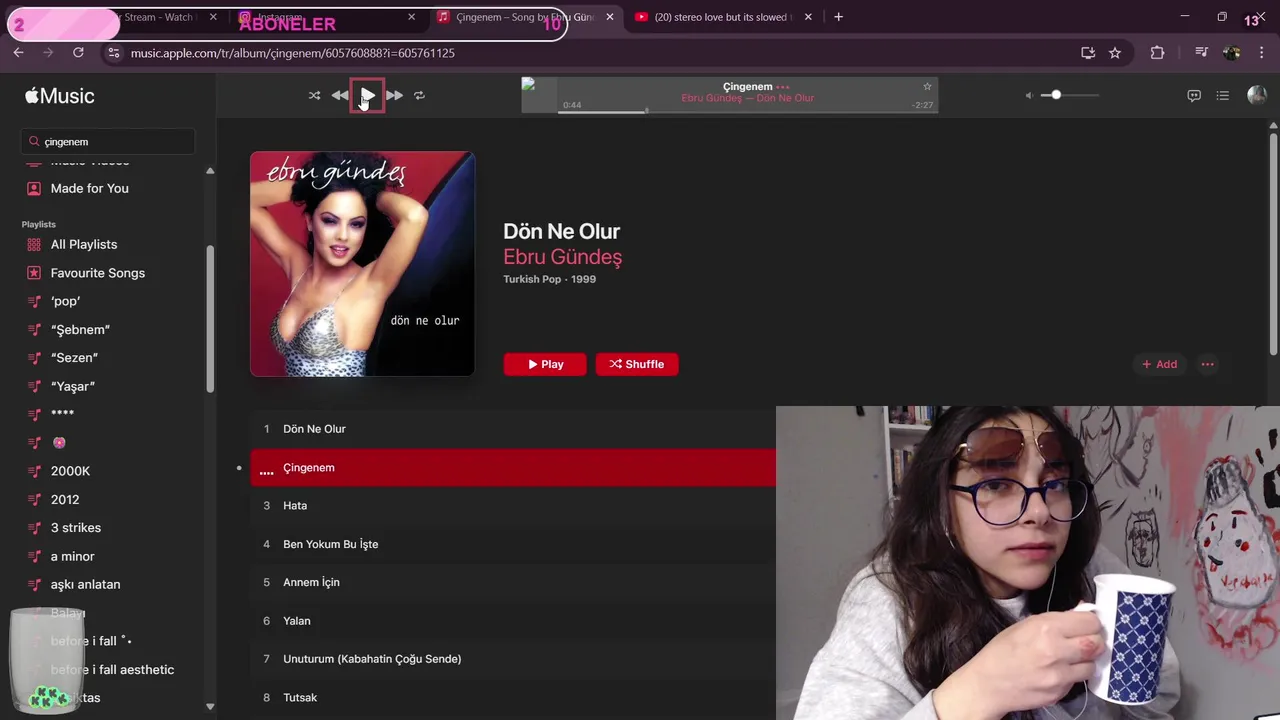Click the address bar URL

293,53
